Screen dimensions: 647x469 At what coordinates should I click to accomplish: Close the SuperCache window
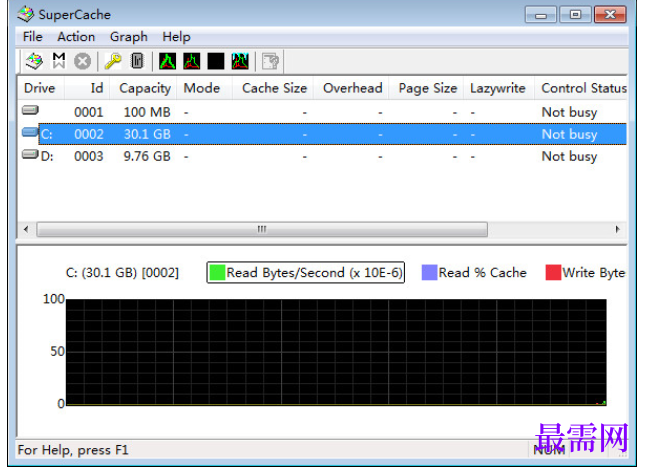click(610, 15)
